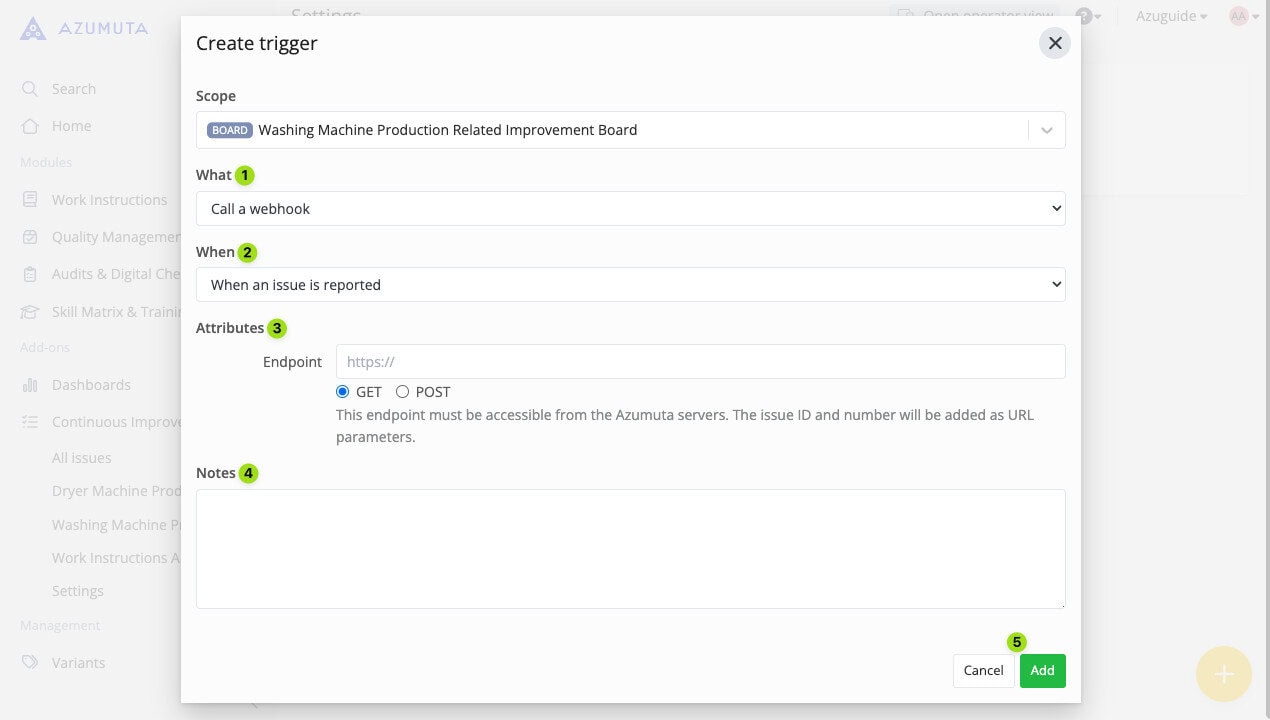Screen dimensions: 1270x720
Task: Open the When condition dropdown
Action: [630, 285]
